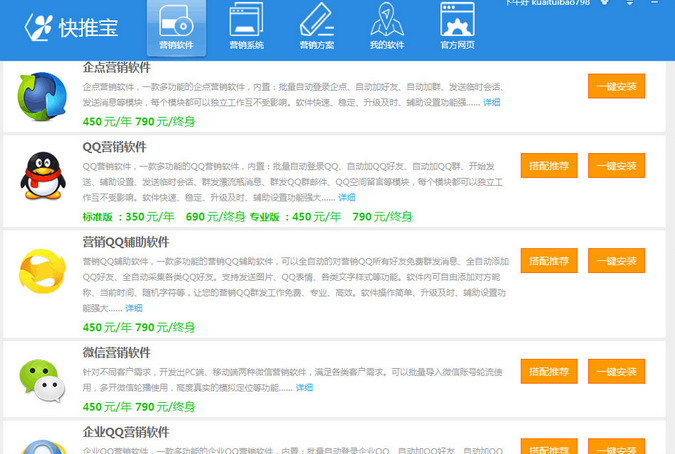Click the username kuaituibao798
The image size is (675, 454).
[x=560, y=3]
